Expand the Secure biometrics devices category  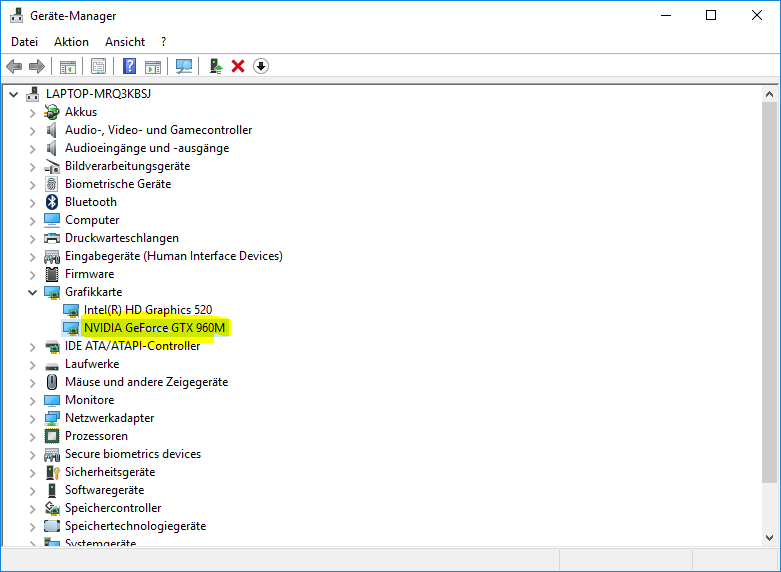[x=32, y=454]
